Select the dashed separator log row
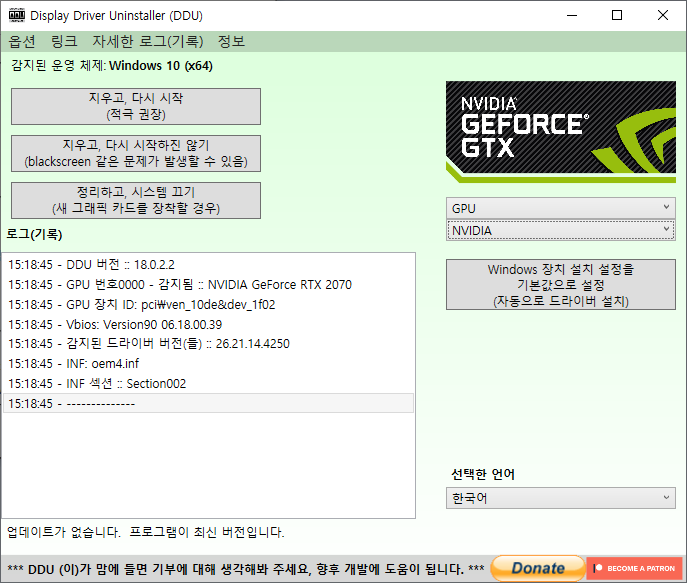 click(x=208, y=403)
